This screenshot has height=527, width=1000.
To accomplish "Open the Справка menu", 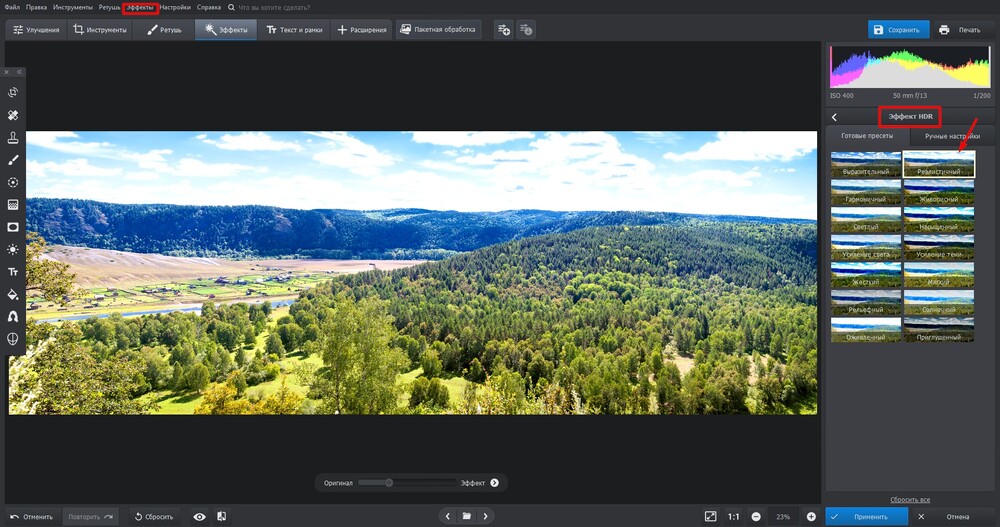I will (x=209, y=8).
